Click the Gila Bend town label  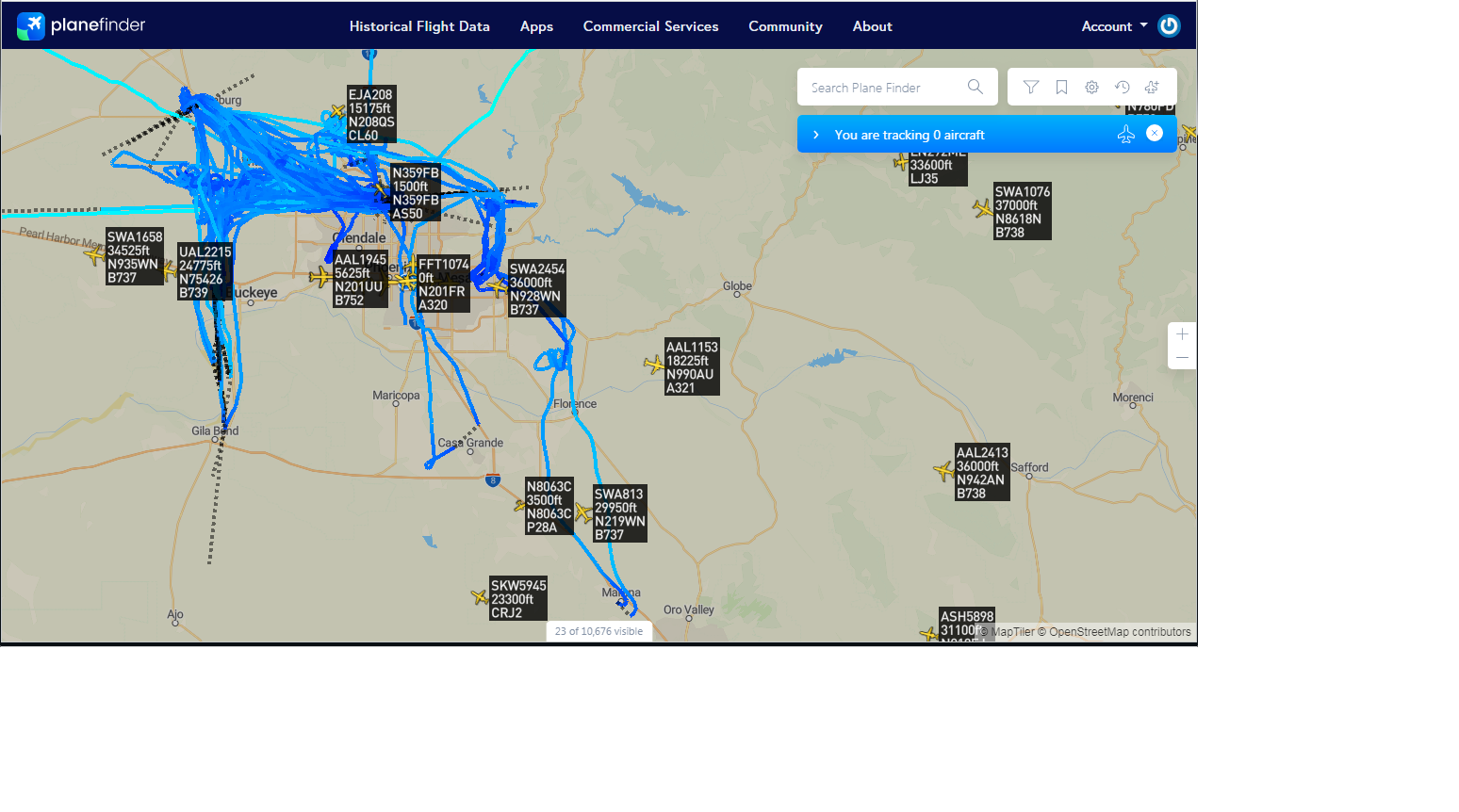[215, 431]
